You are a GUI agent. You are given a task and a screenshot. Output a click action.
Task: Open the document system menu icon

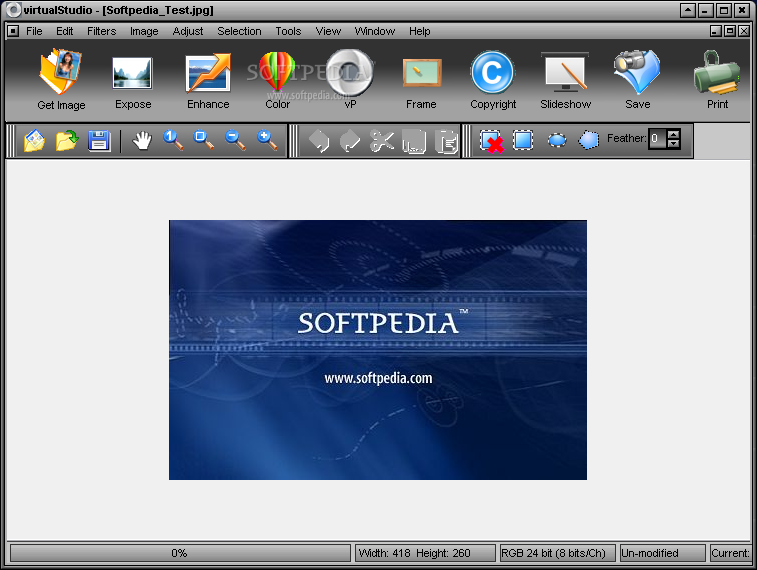click(x=13, y=31)
